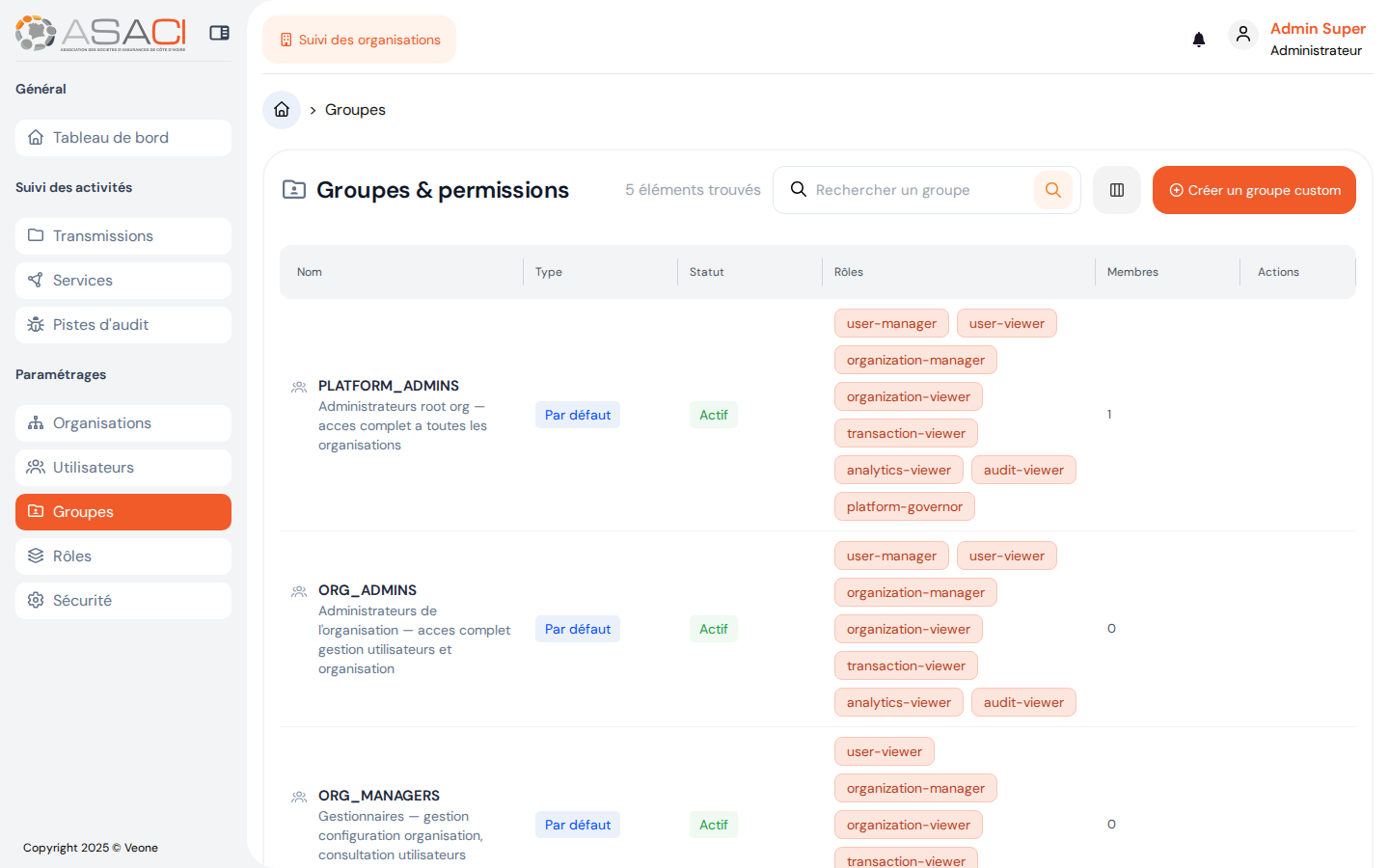Viewport: 1389px width, 868px height.
Task: Click the platform-governor role badge
Action: point(904,505)
